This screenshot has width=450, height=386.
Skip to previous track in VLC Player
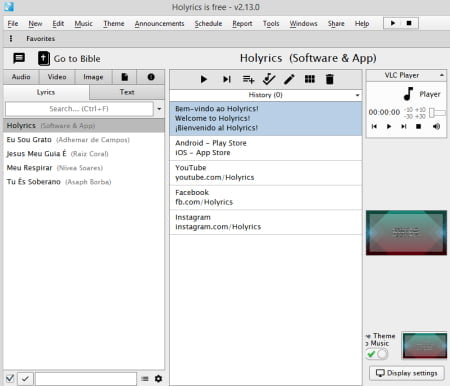(374, 126)
